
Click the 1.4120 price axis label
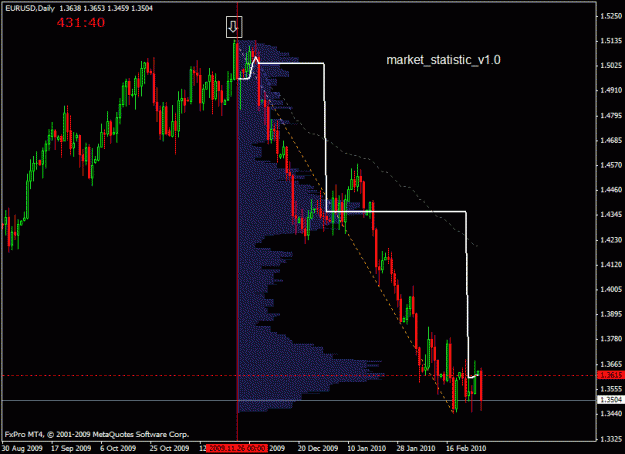(611, 264)
